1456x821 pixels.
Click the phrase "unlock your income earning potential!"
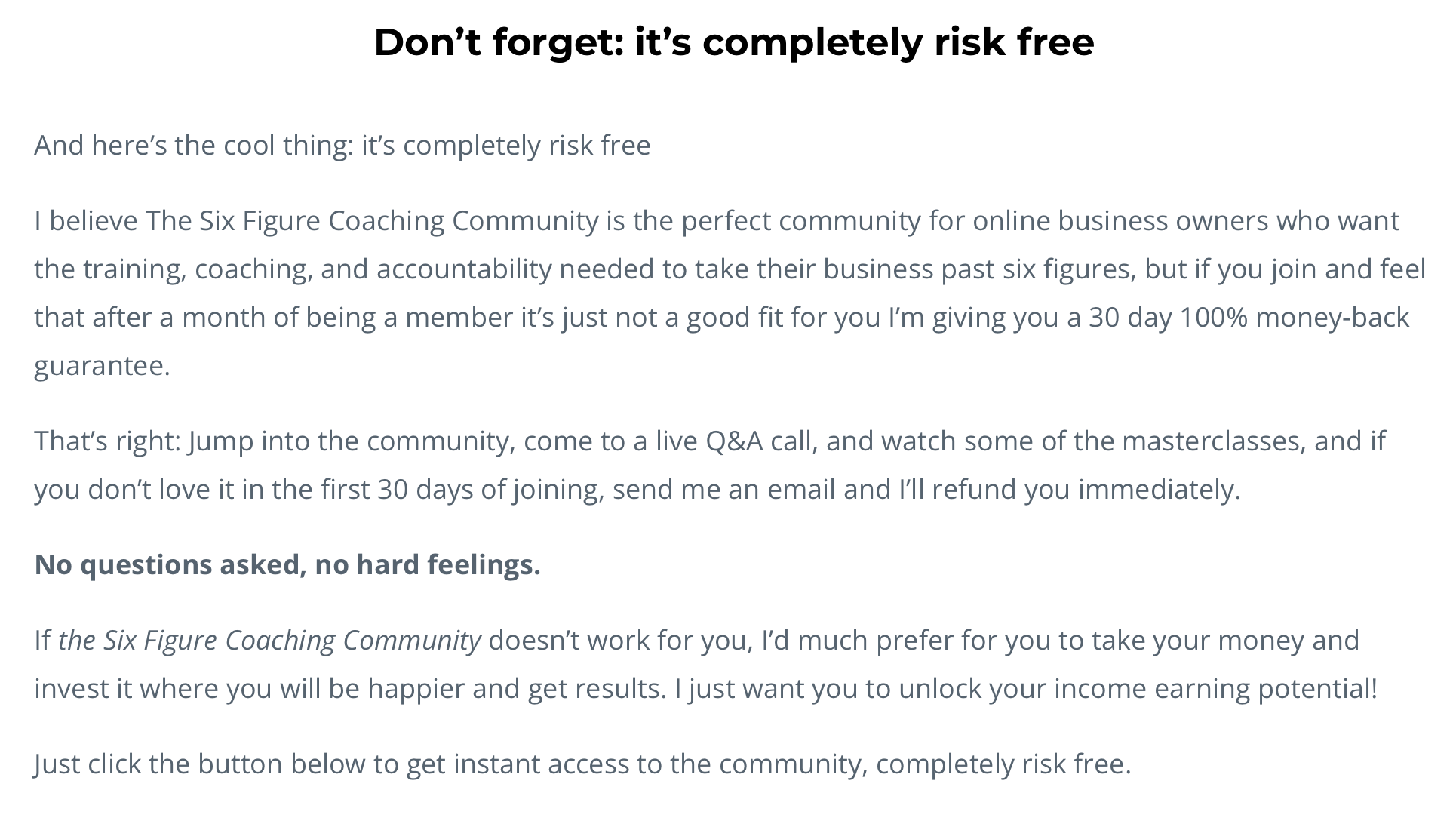pos(1138,689)
